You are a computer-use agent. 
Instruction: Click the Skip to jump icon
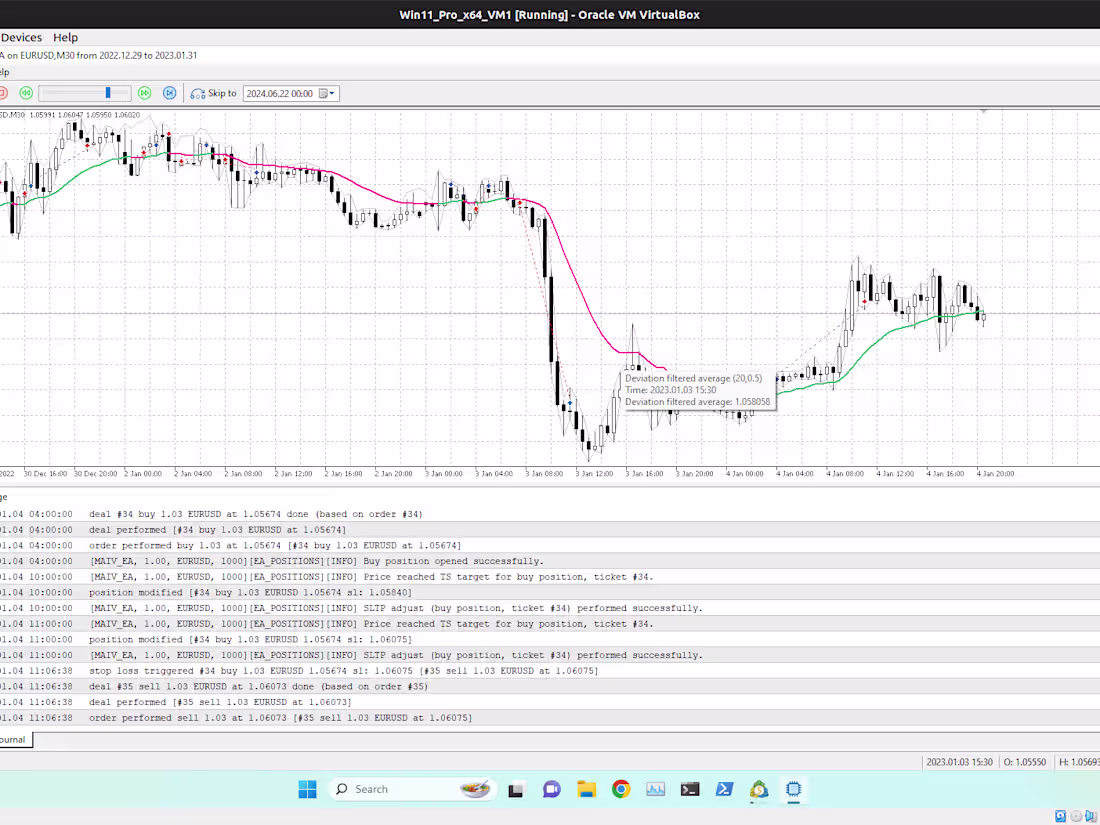tap(196, 92)
